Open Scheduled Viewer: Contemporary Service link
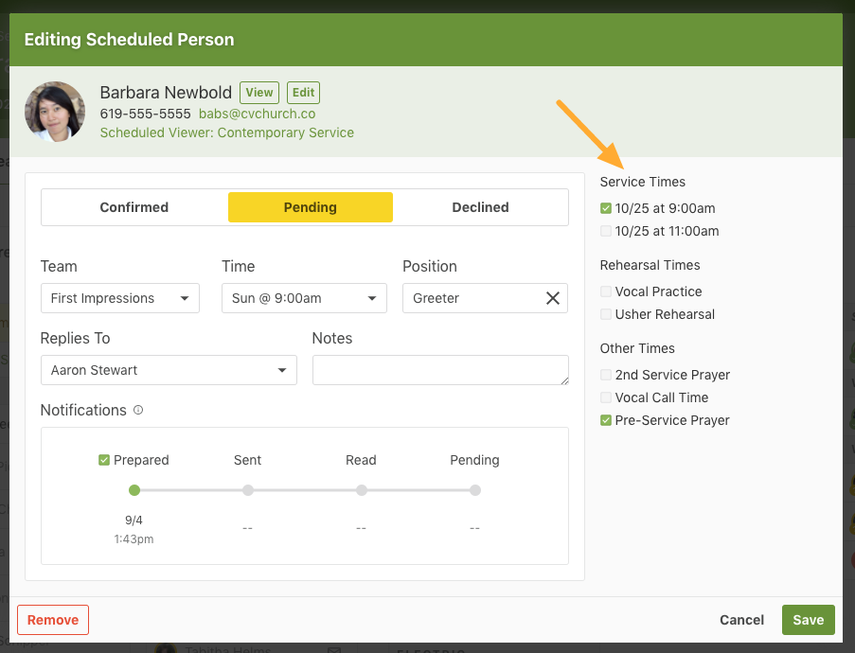This screenshot has width=855, height=653. click(x=227, y=133)
